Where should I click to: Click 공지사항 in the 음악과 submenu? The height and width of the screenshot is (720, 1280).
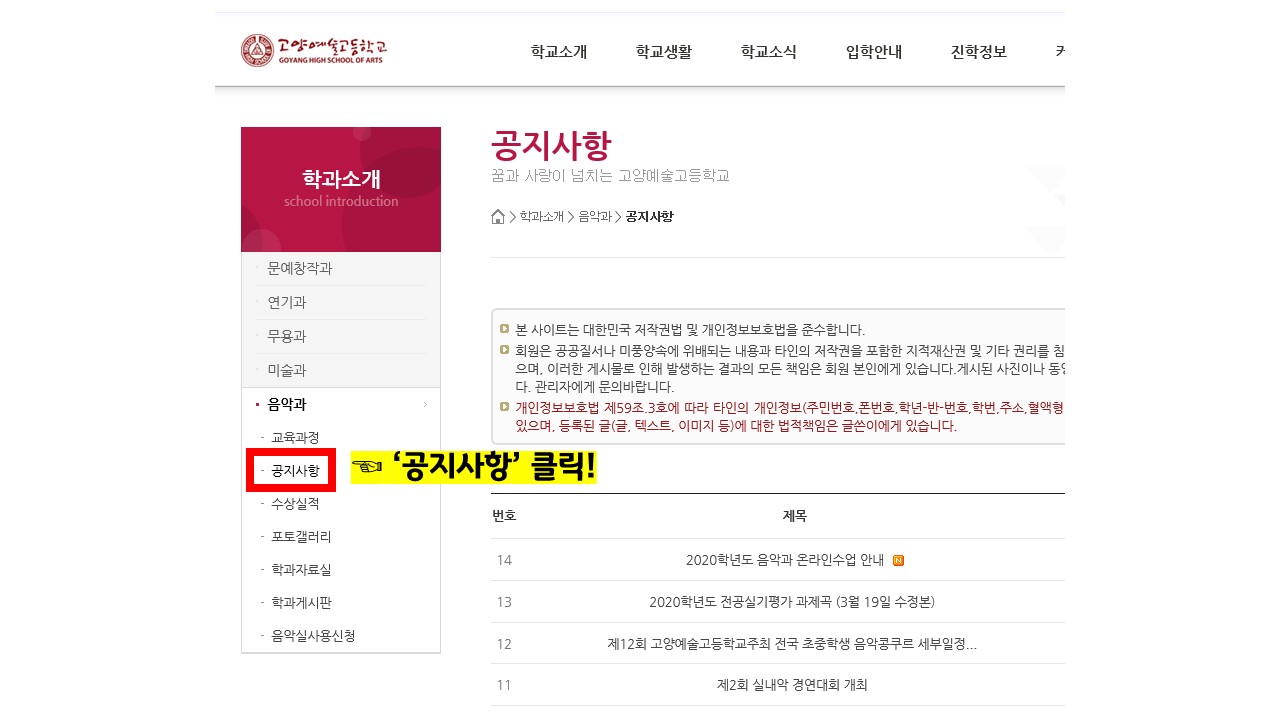tap(295, 471)
